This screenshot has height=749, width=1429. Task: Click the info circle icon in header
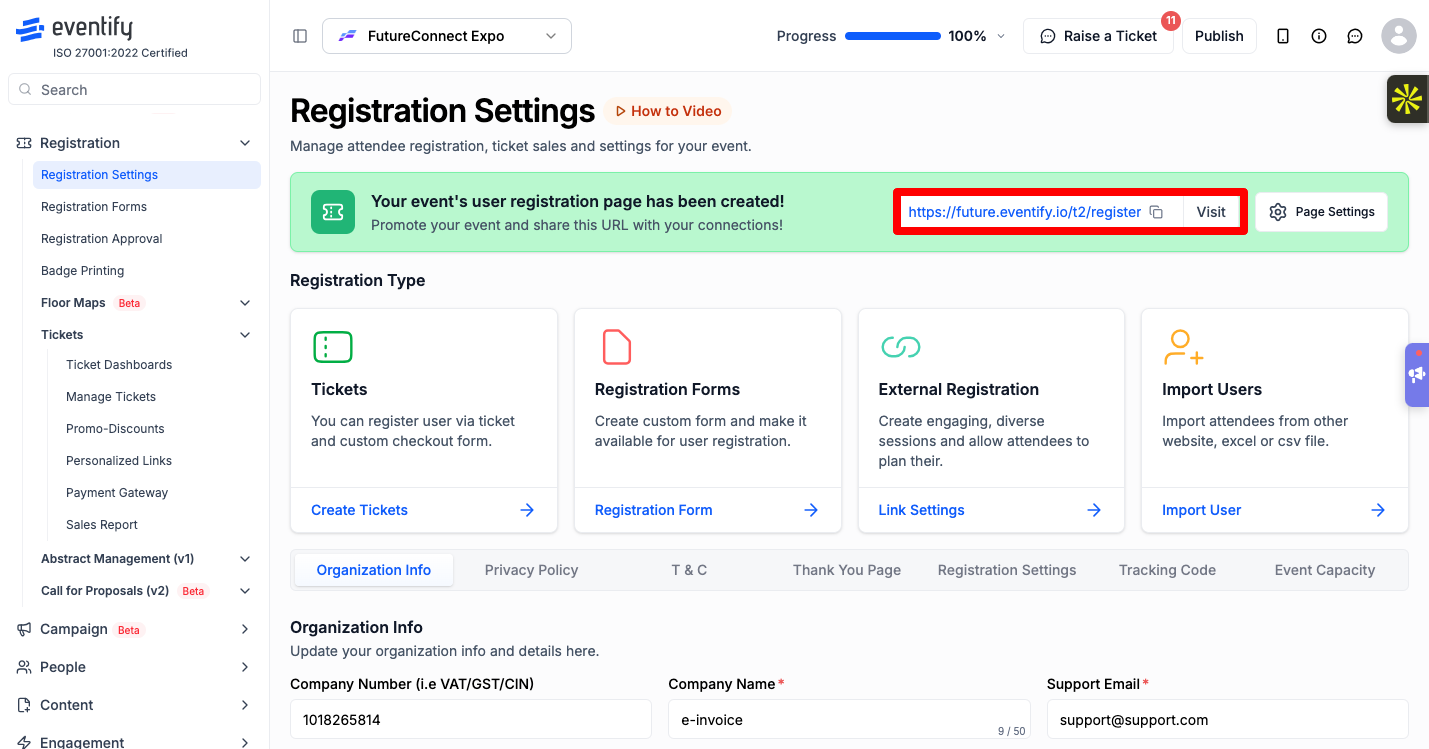pyautogui.click(x=1319, y=36)
